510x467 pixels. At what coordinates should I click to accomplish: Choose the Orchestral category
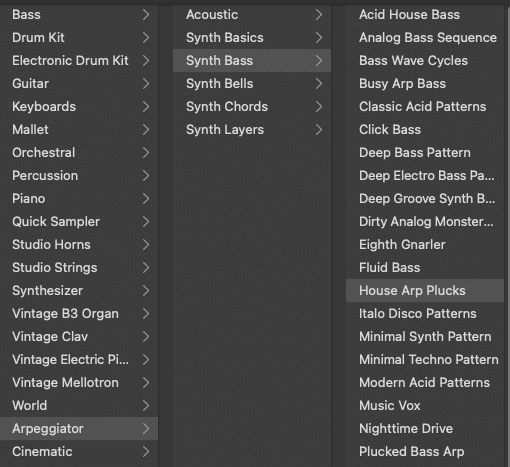click(x=79, y=153)
